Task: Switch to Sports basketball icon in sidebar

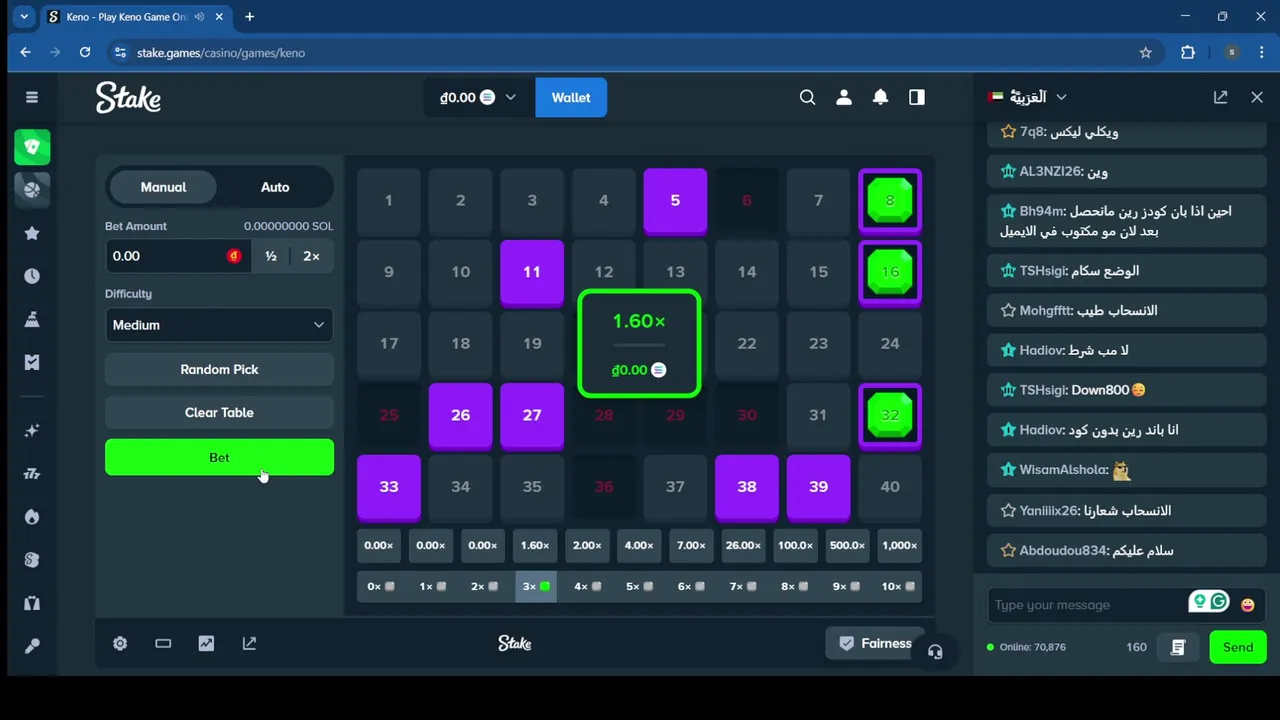Action: click(32, 189)
